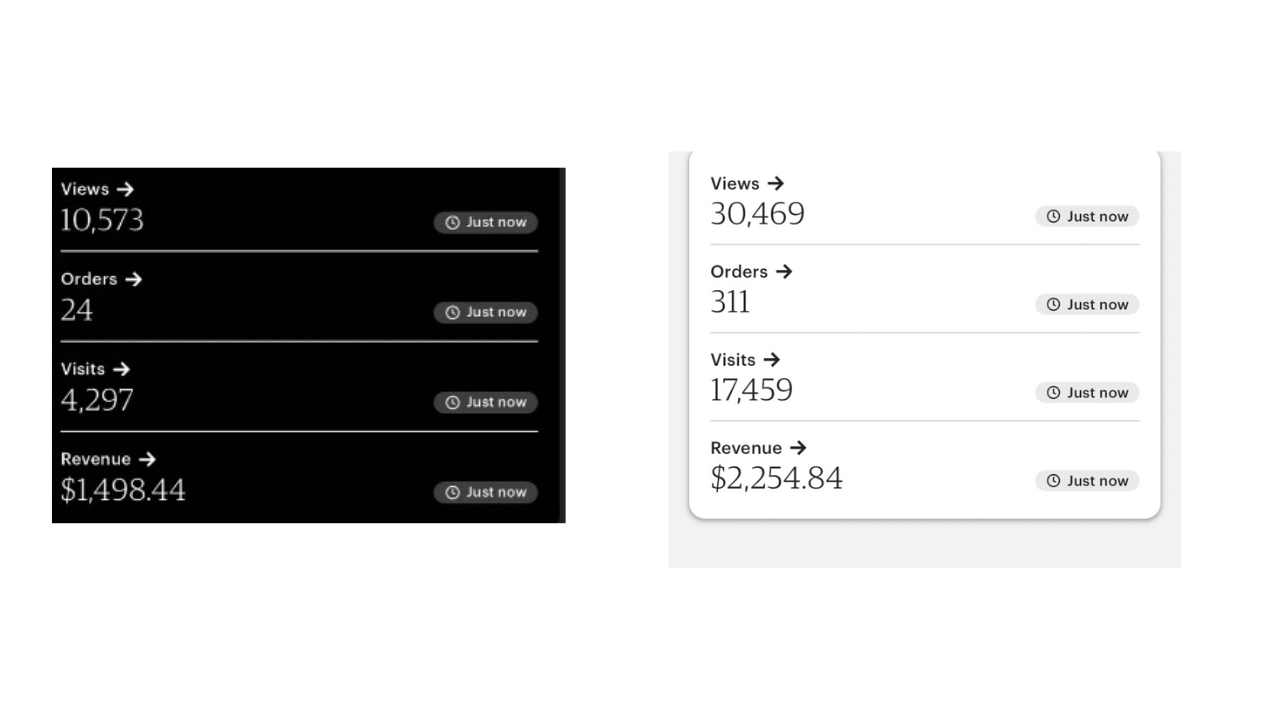Click the Revenue arrow in the light panel

797,448
